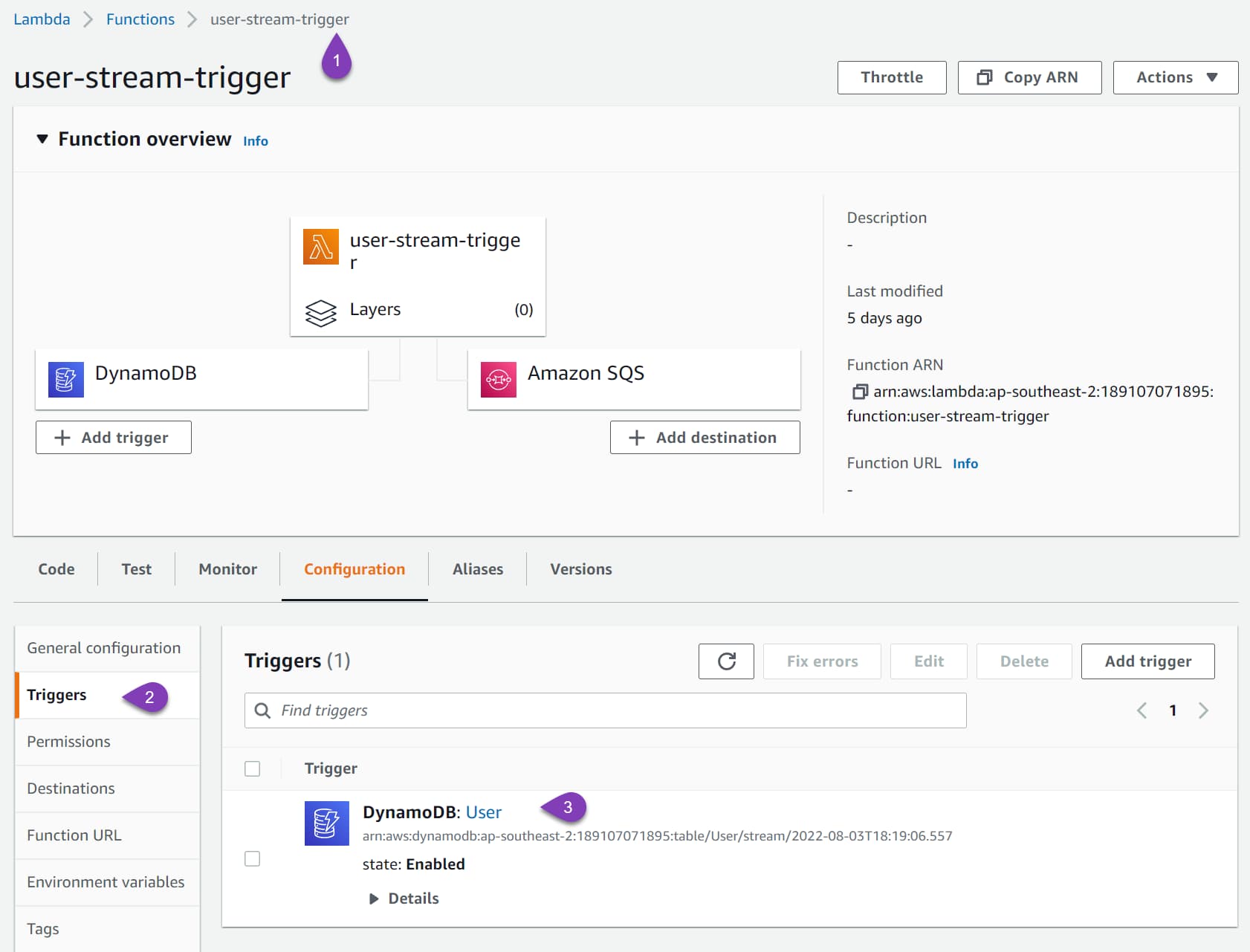Select all triggers with header checkbox
This screenshot has height=952, width=1250.
253,768
